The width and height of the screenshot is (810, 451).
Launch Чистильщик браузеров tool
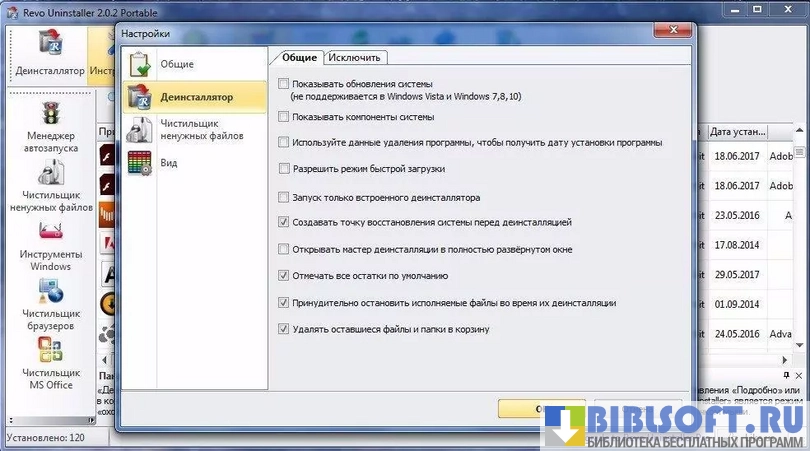[x=50, y=303]
